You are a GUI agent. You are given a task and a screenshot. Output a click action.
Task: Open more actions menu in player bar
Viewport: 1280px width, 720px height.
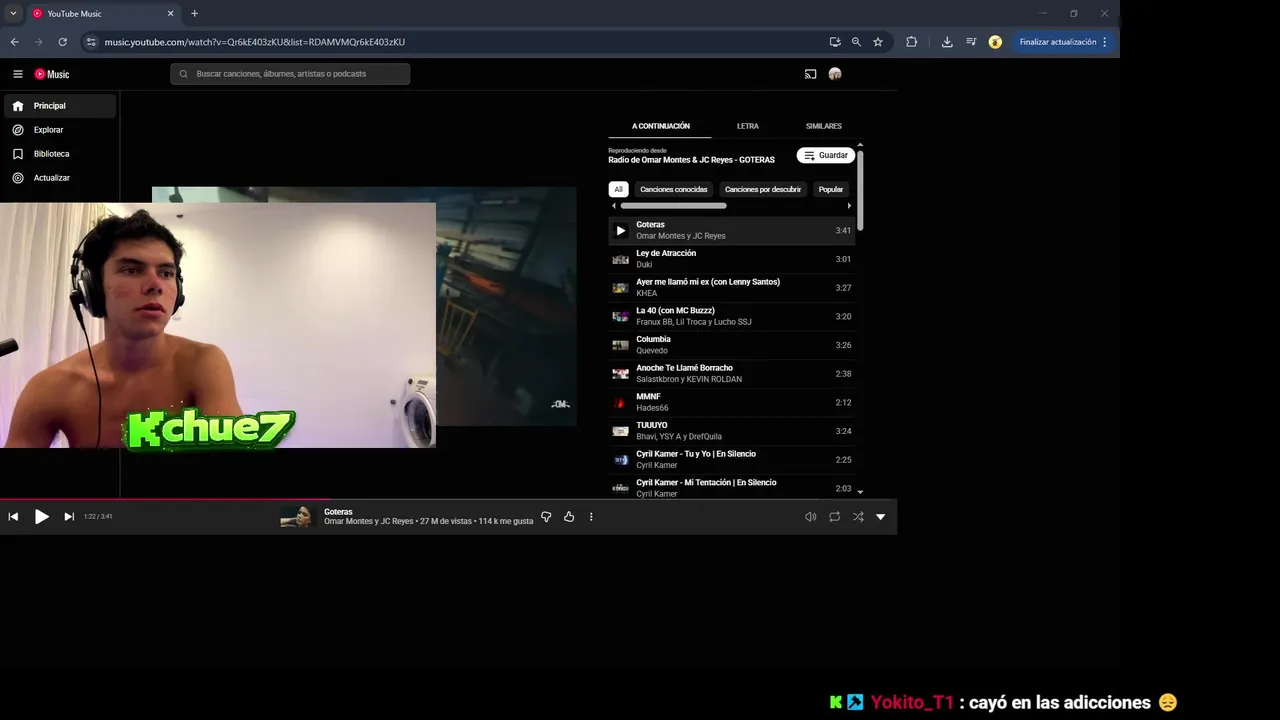(x=591, y=517)
